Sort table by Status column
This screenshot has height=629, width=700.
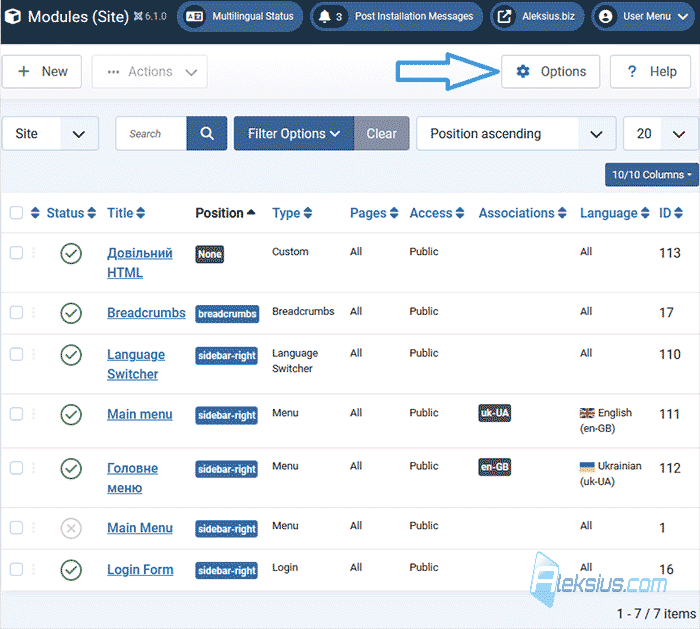71,213
